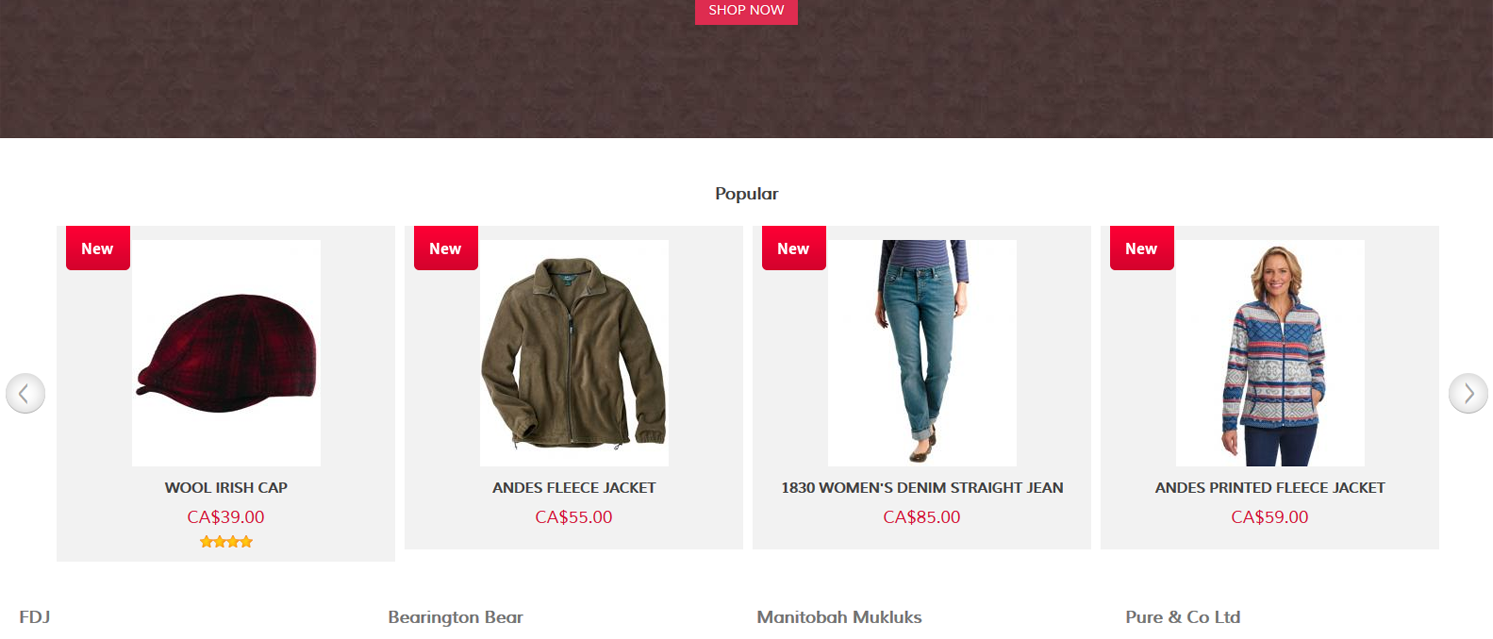The height and width of the screenshot is (639, 1493).
Task: Click the New badge on Wool Irish Cap
Action: click(98, 248)
